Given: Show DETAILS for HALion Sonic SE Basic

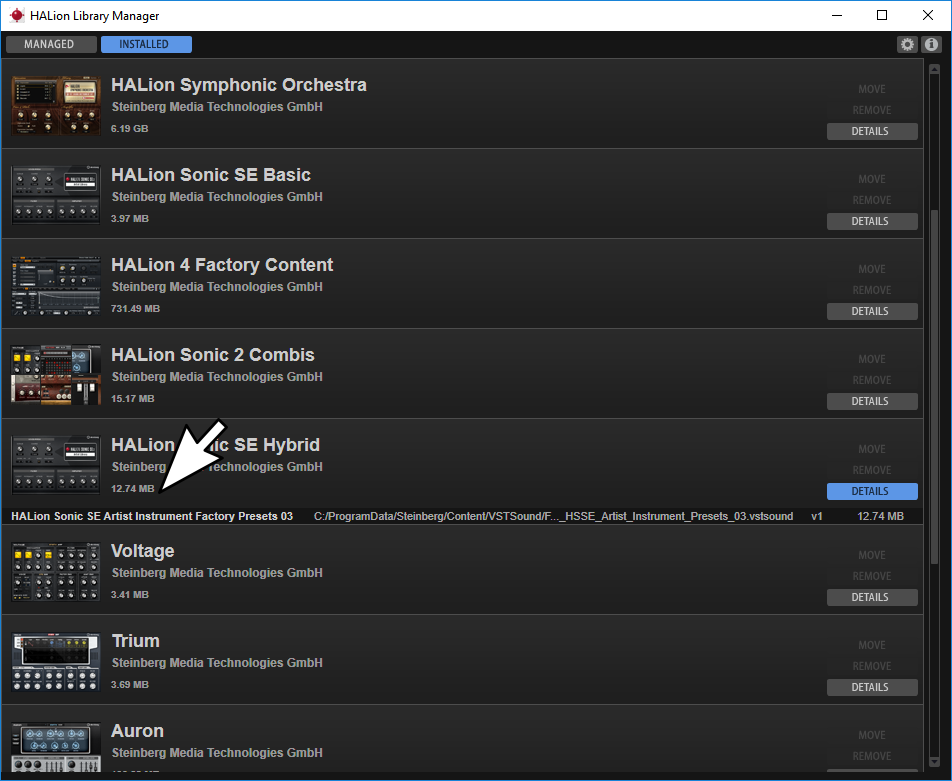Looking at the screenshot, I should point(872,221).
